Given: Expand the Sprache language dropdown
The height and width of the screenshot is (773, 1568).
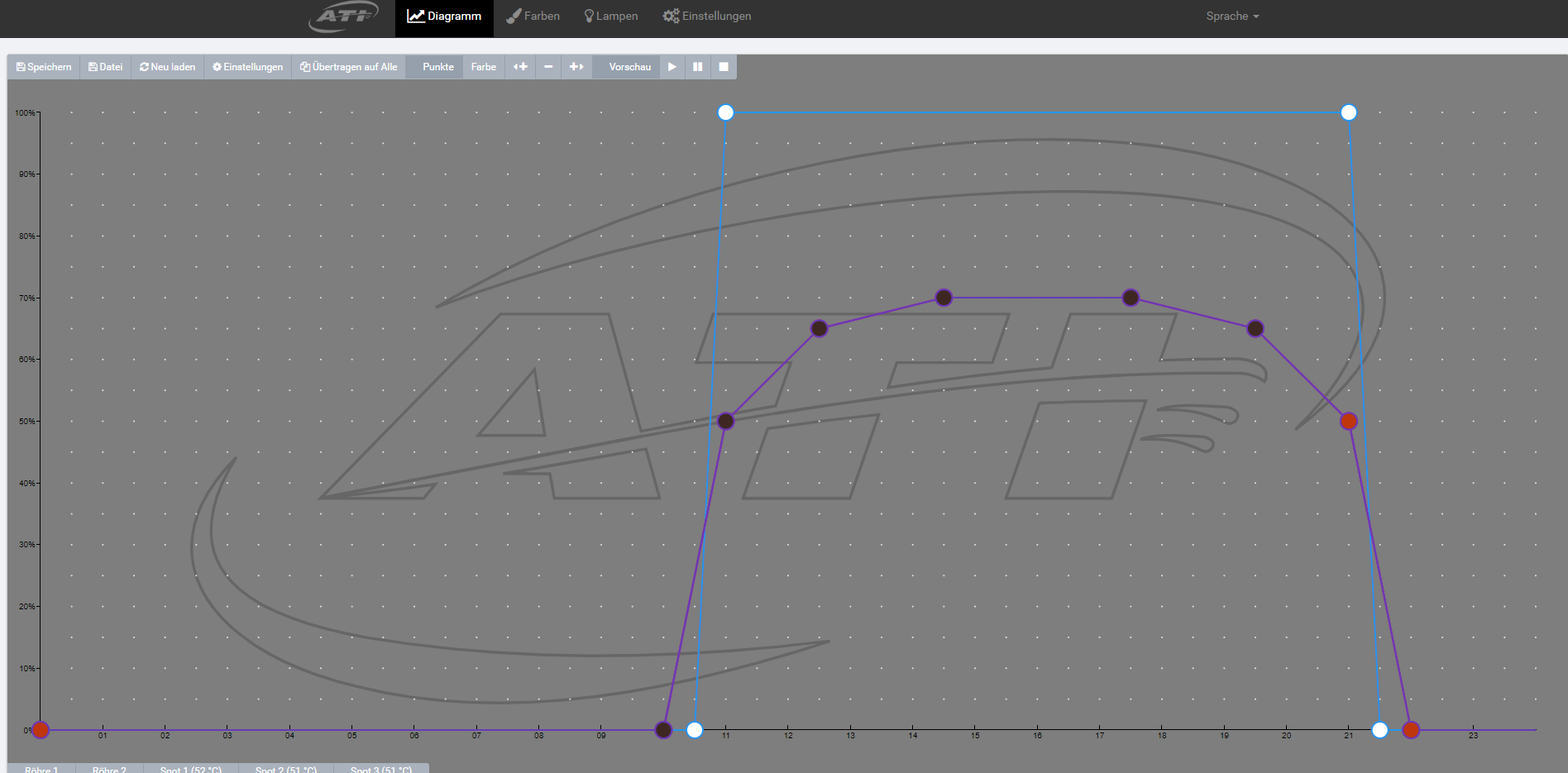Looking at the screenshot, I should click(1231, 17).
